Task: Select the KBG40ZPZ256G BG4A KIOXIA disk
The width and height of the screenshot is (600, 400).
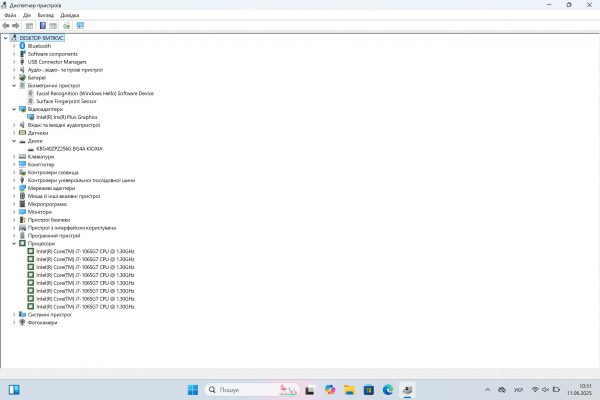Action: pos(69,149)
